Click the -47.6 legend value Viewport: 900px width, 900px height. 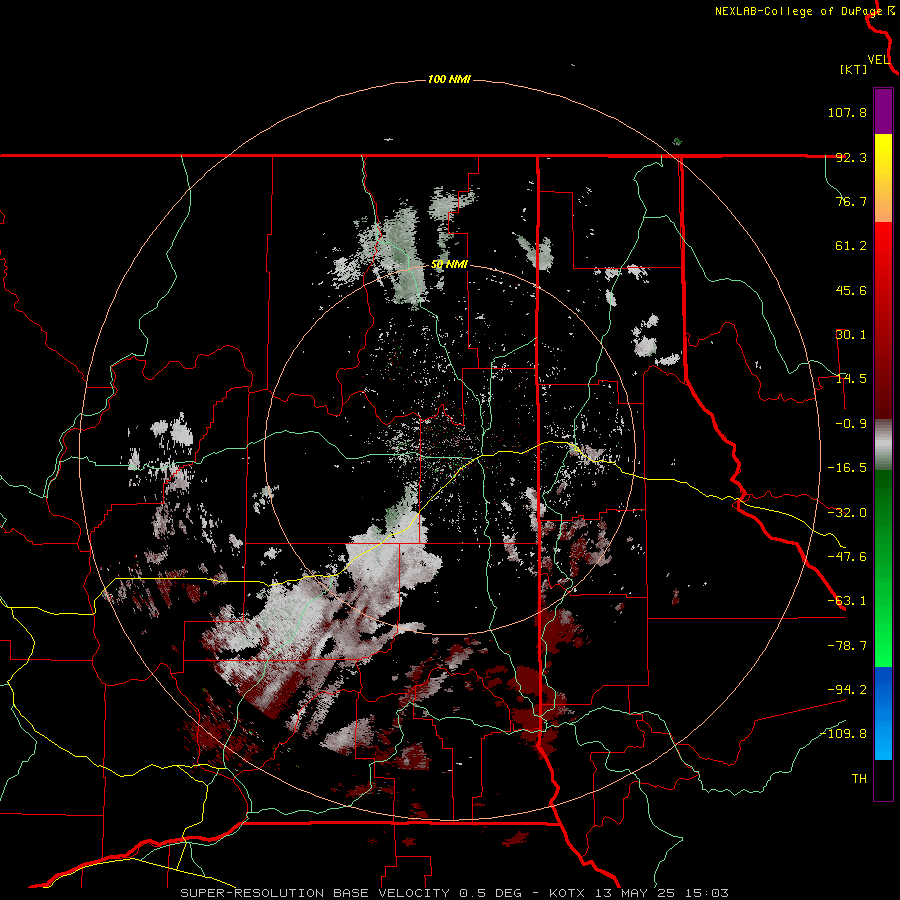pos(847,557)
